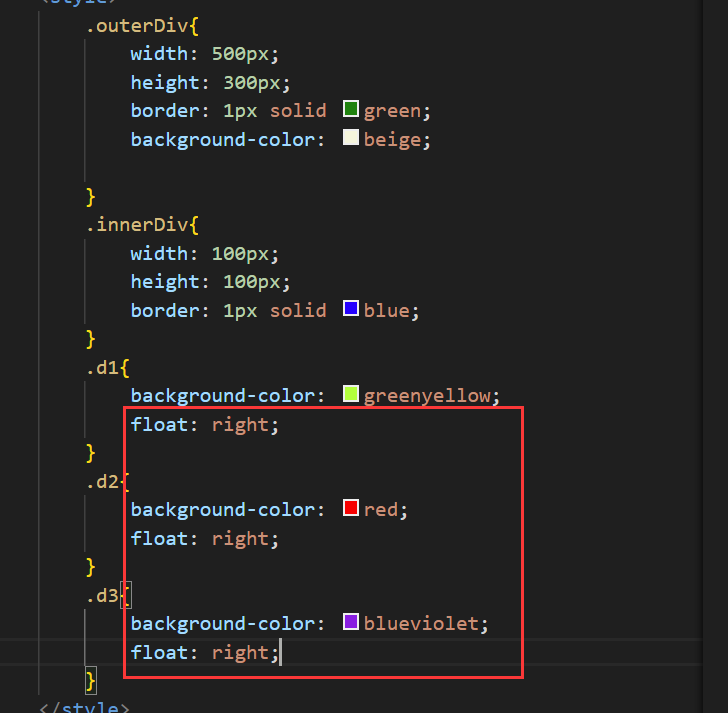The width and height of the screenshot is (728, 713).
Task: Open the greenyellow color swatch
Action: [351, 395]
